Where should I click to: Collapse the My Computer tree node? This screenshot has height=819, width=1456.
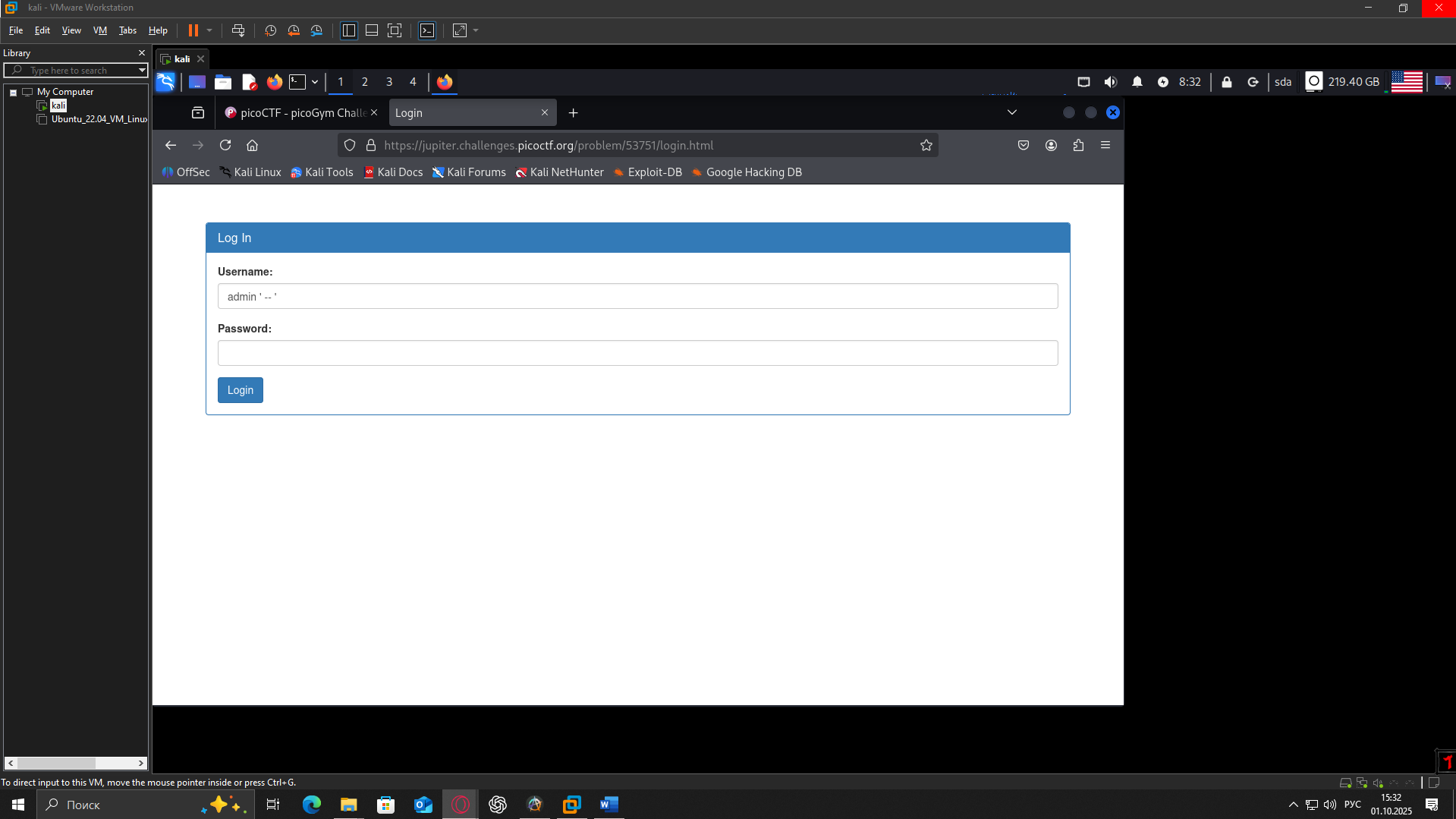point(13,92)
